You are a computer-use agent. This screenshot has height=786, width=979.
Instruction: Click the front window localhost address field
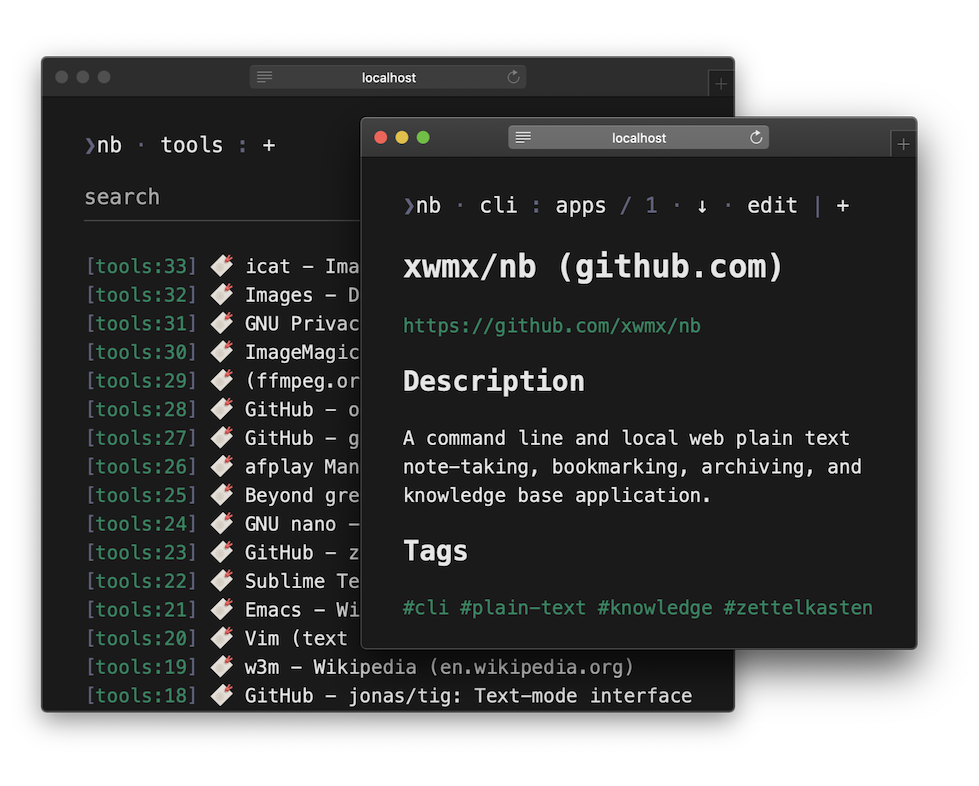(x=638, y=137)
